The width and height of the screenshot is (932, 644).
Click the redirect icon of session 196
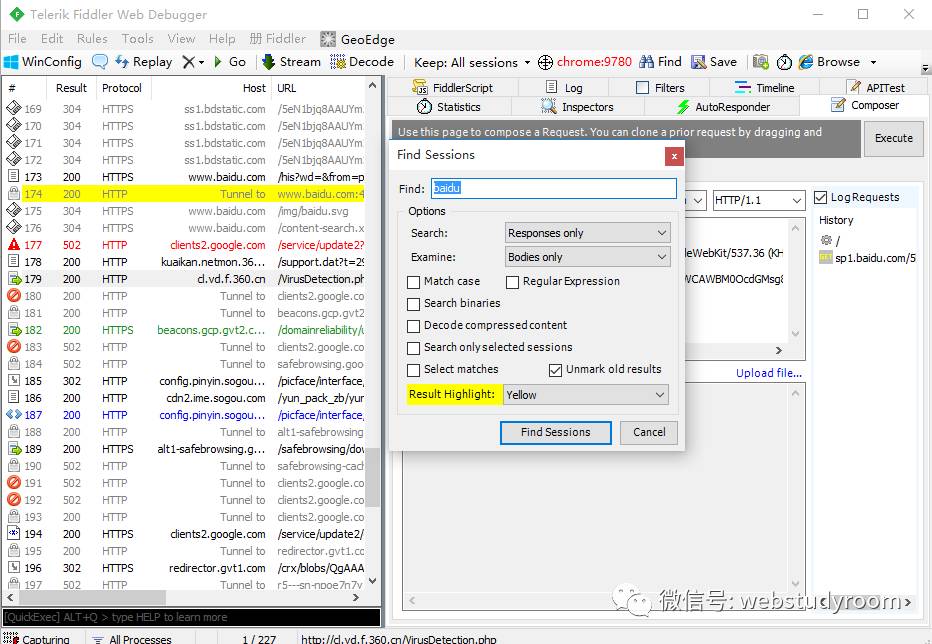14,567
